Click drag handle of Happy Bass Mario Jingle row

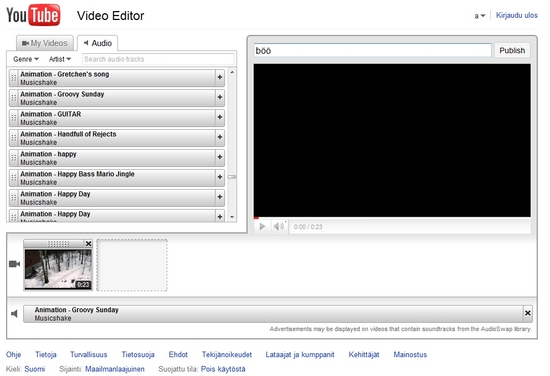pos(14,178)
